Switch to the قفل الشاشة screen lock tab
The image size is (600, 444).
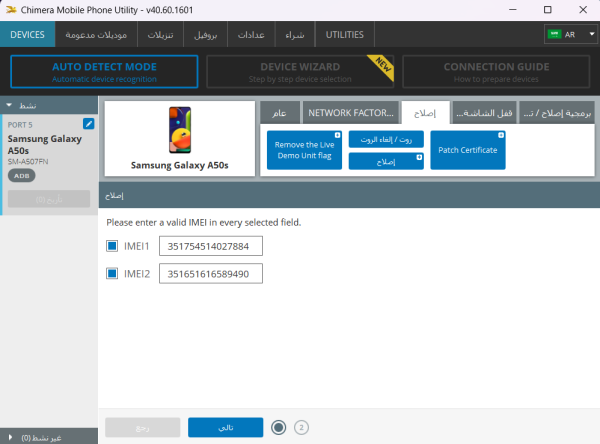(484, 113)
